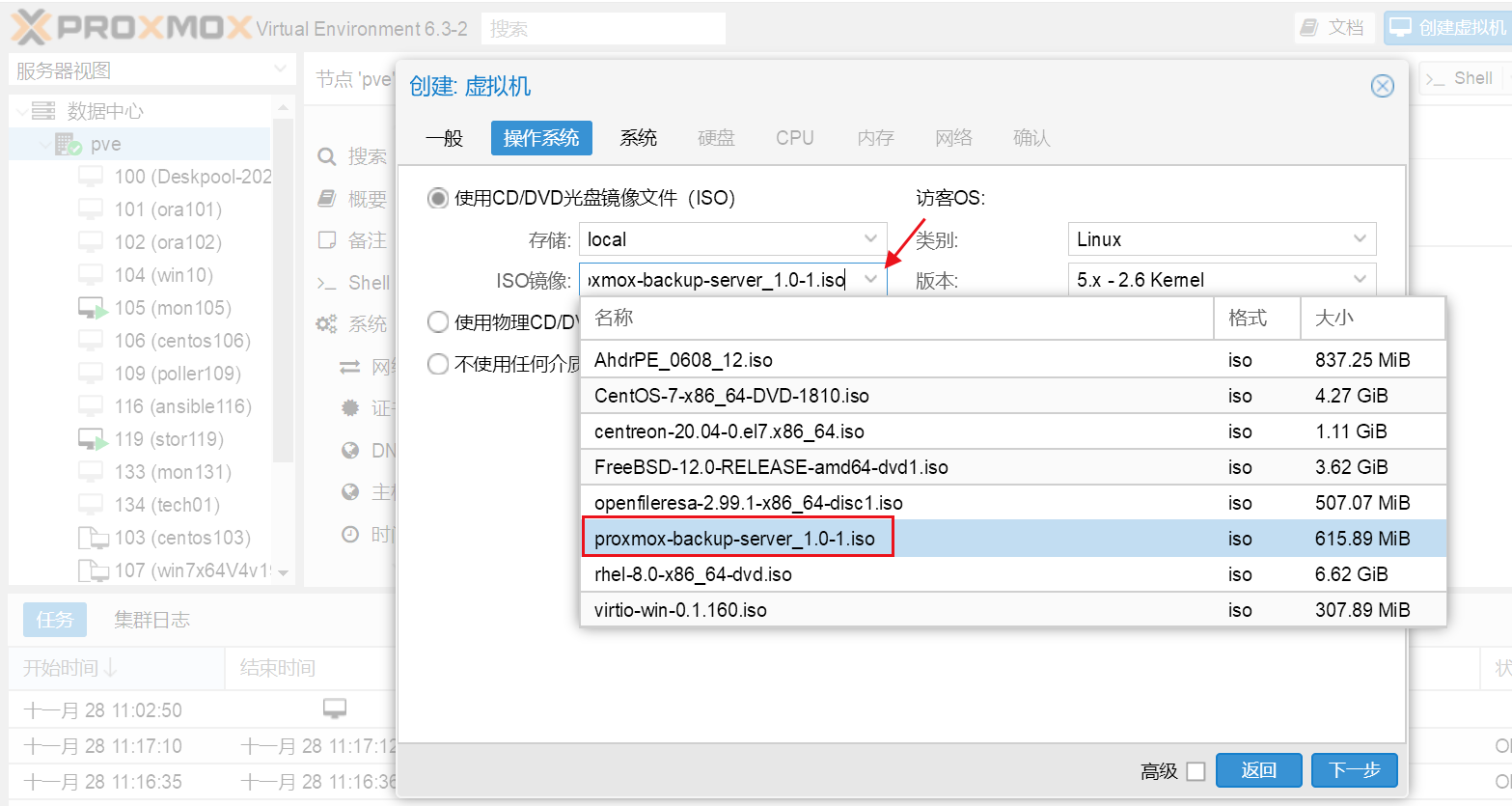Click 下一步 next button
This screenshot has height=806, width=1512.
[1355, 770]
